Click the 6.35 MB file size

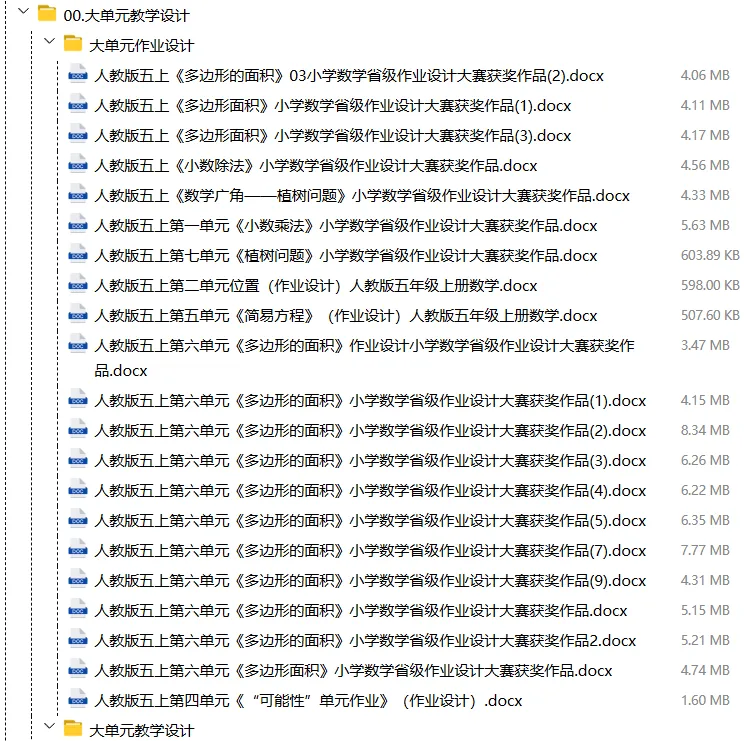(705, 520)
